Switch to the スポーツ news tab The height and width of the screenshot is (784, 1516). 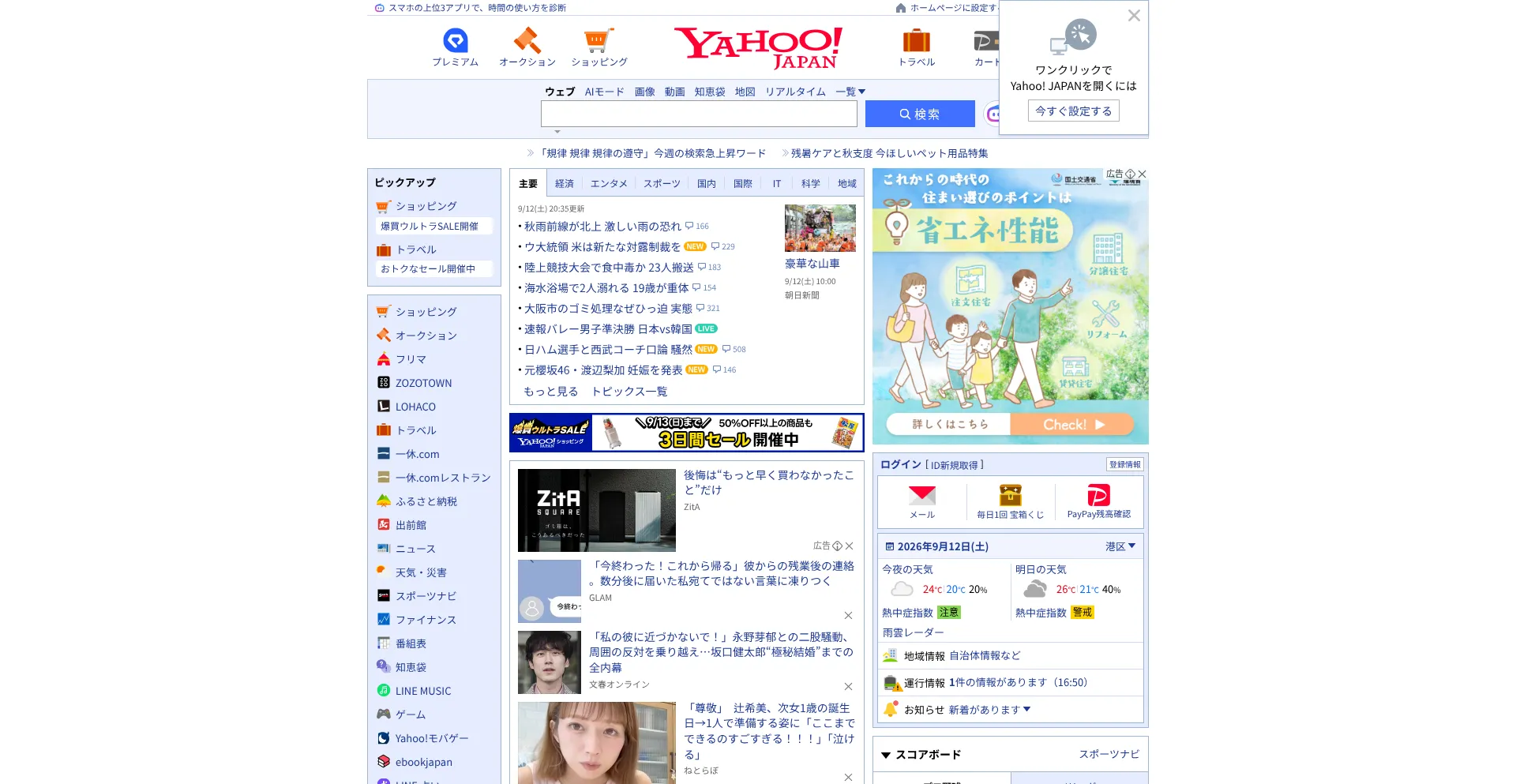pos(662,184)
